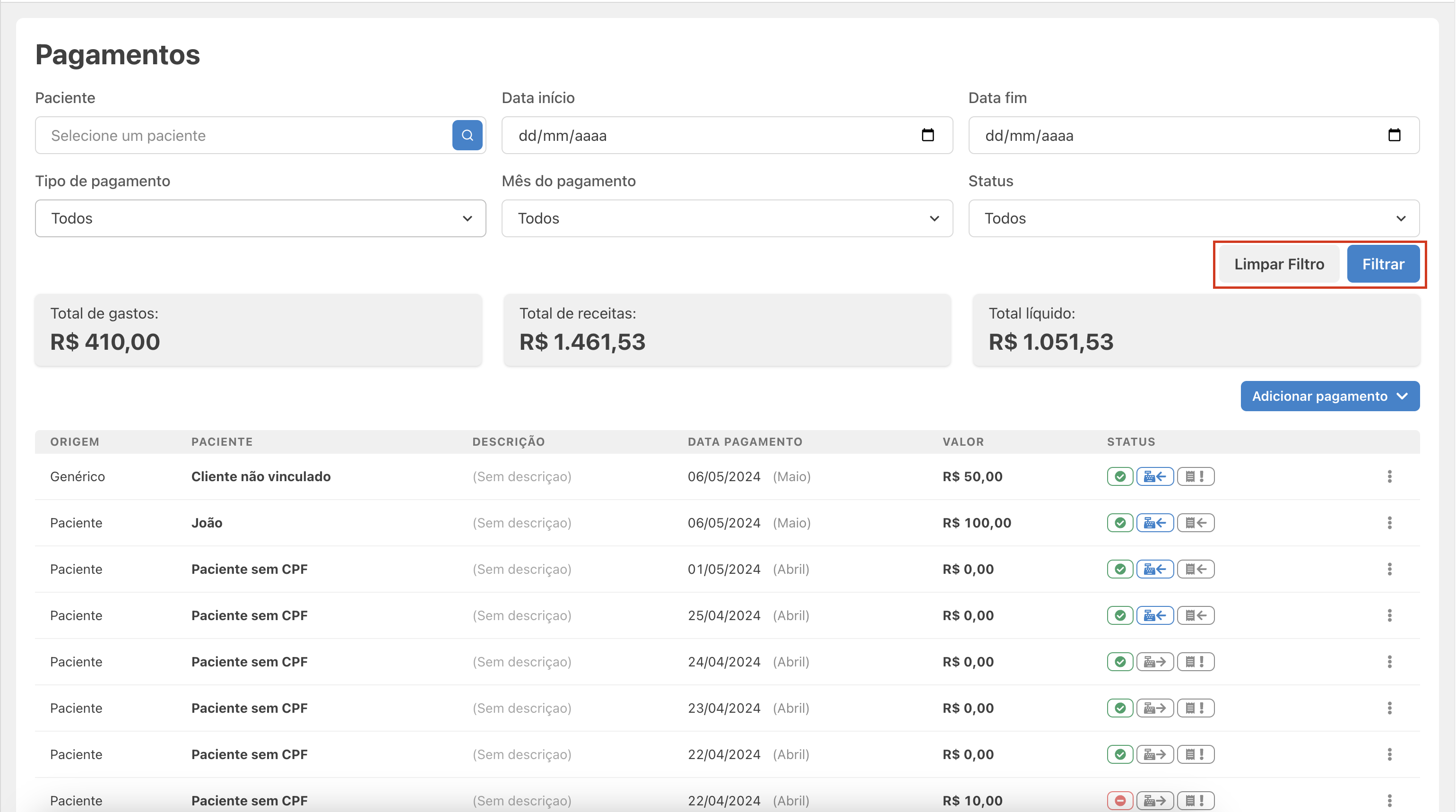The height and width of the screenshot is (812, 1456).
Task: Expand the Adicionar pagamento button menu
Action: [1330, 396]
